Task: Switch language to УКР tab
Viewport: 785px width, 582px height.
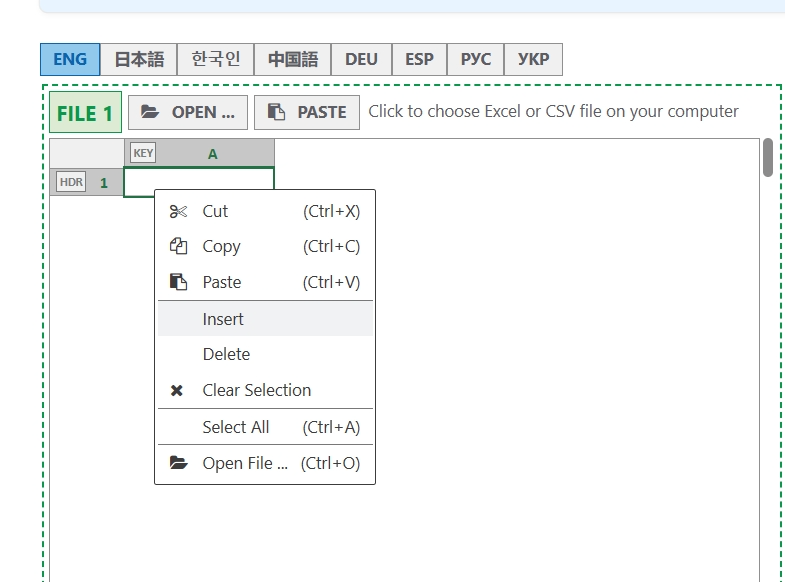Action: (x=534, y=60)
